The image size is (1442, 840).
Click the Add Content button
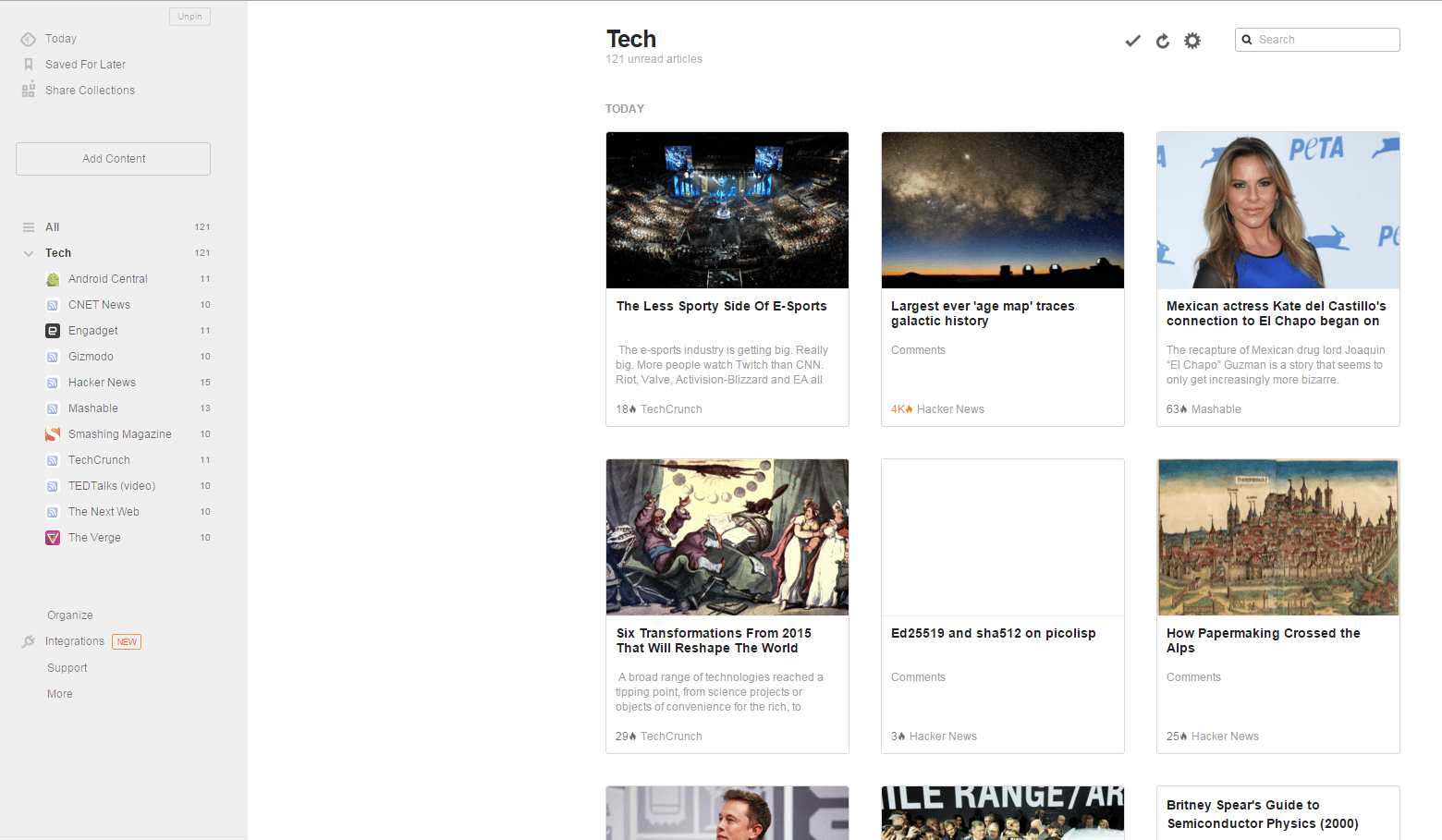pos(113,159)
